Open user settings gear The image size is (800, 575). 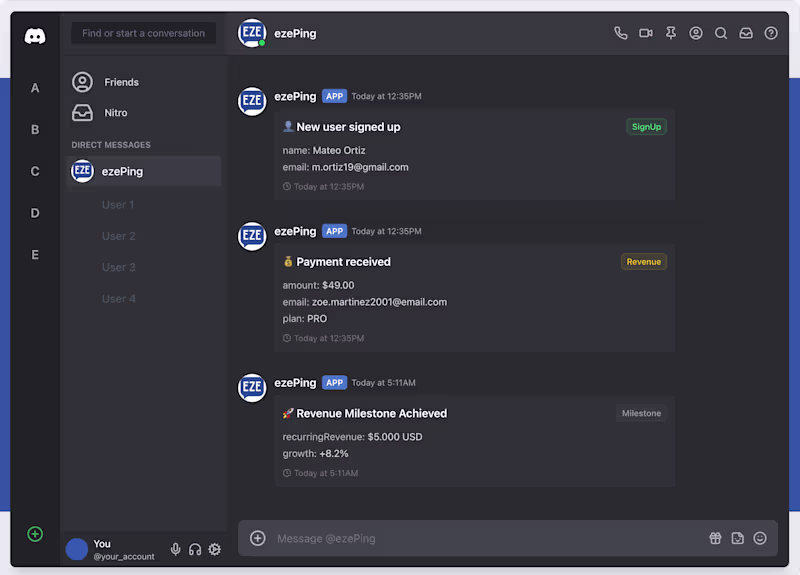[214, 549]
